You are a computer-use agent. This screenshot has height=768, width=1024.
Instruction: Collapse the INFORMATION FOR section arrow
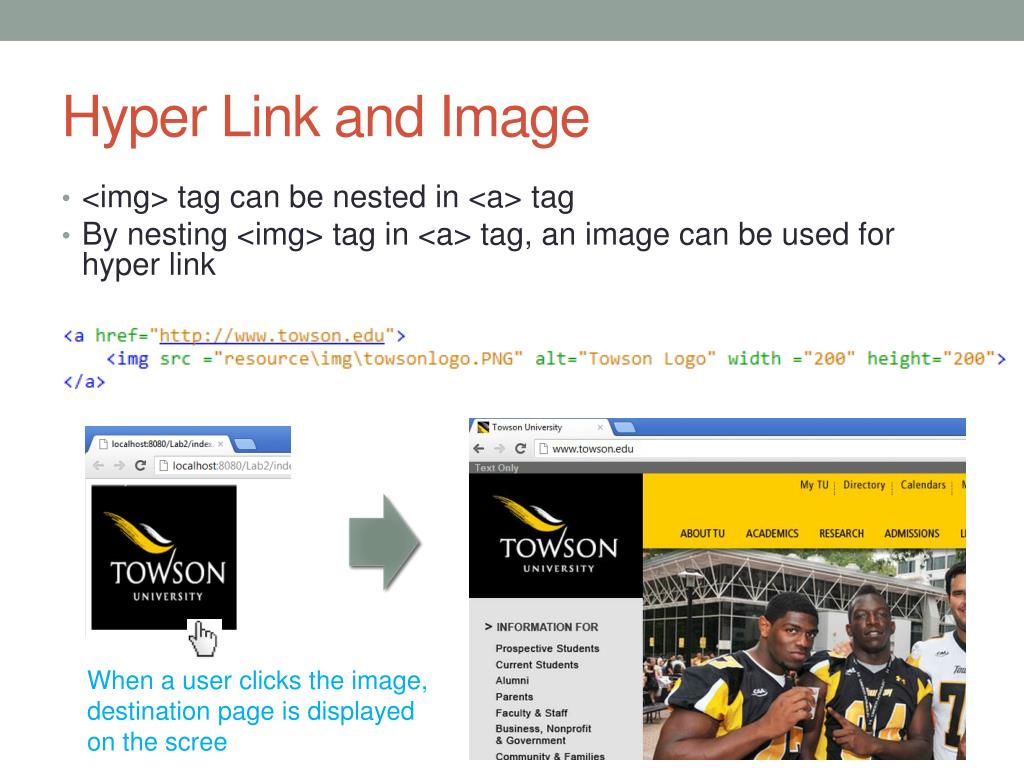click(488, 627)
